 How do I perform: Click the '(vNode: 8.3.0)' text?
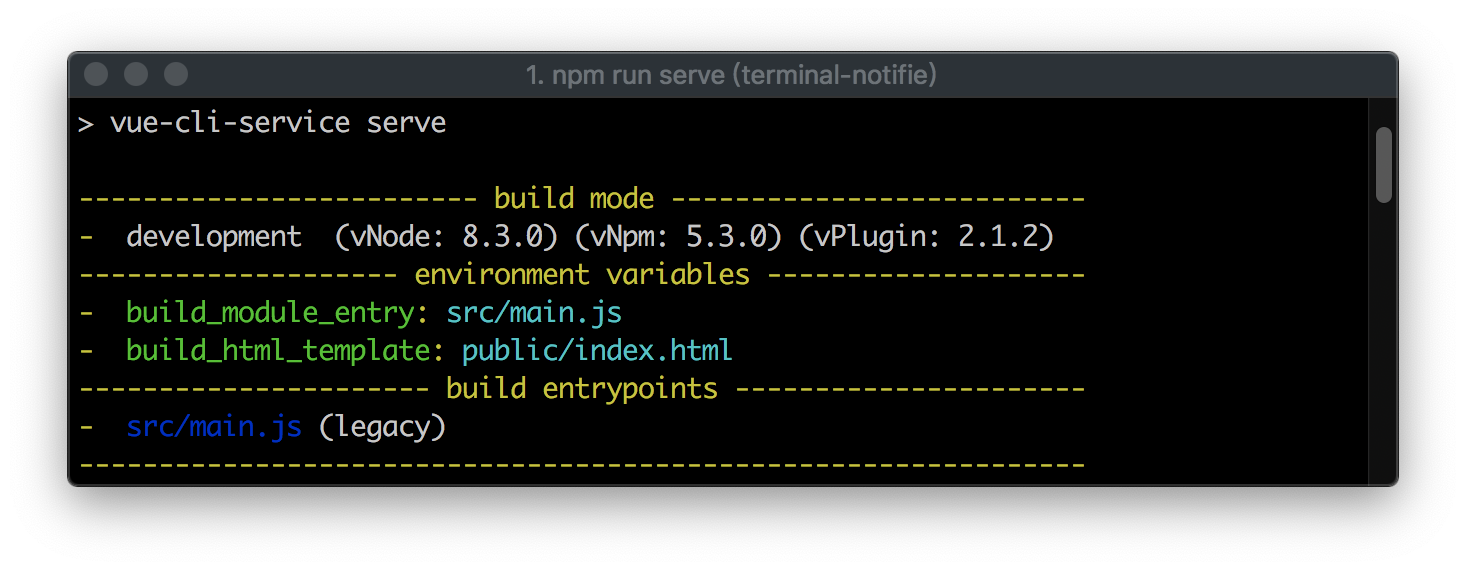[x=445, y=237]
